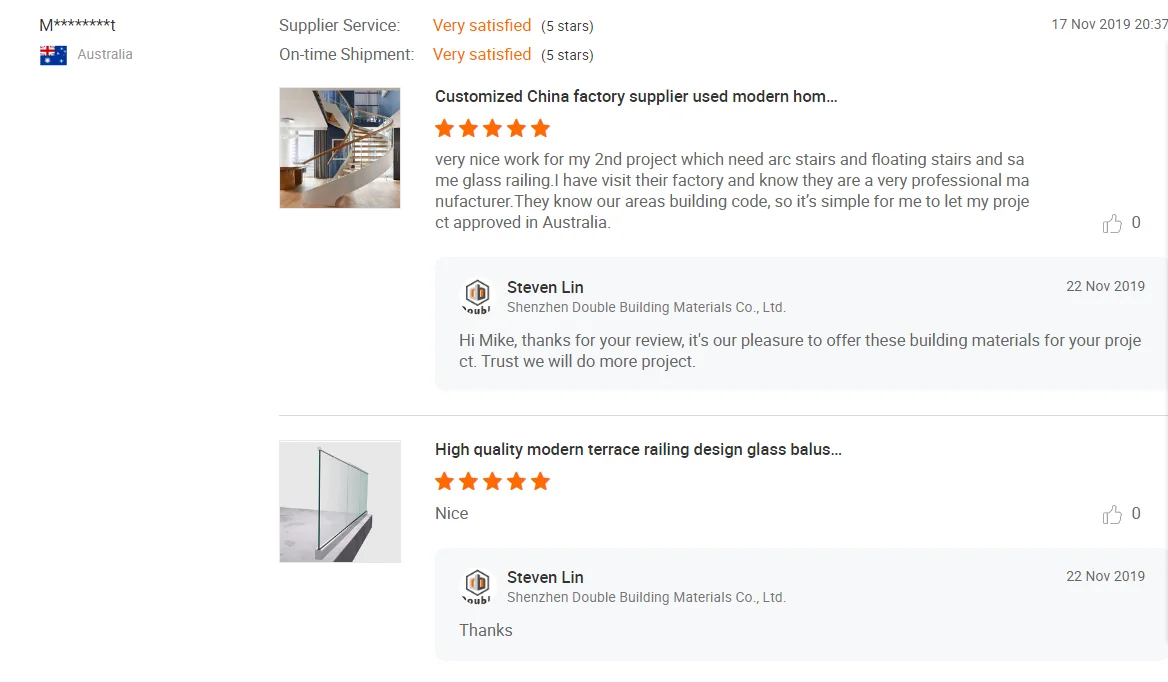Viewport: 1168px width, 682px height.
Task: Click the On-time Shipment "Very satisfied" rating
Action: (482, 55)
